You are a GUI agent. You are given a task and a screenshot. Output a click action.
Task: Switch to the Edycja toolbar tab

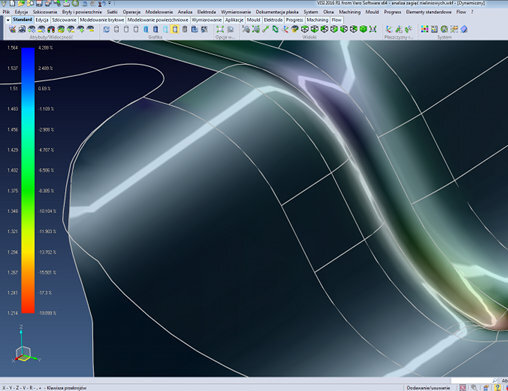42,20
